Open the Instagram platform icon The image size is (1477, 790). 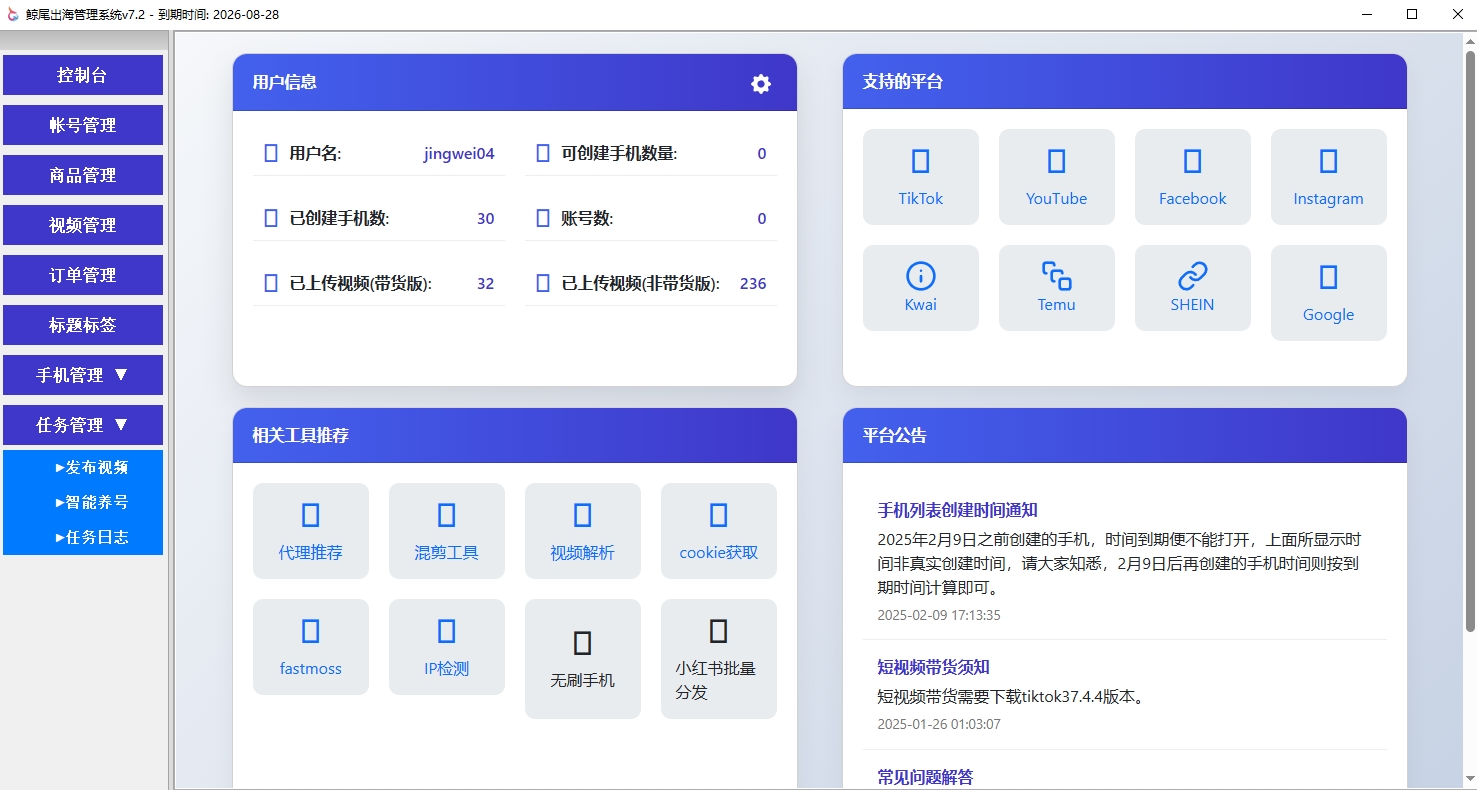click(x=1328, y=176)
